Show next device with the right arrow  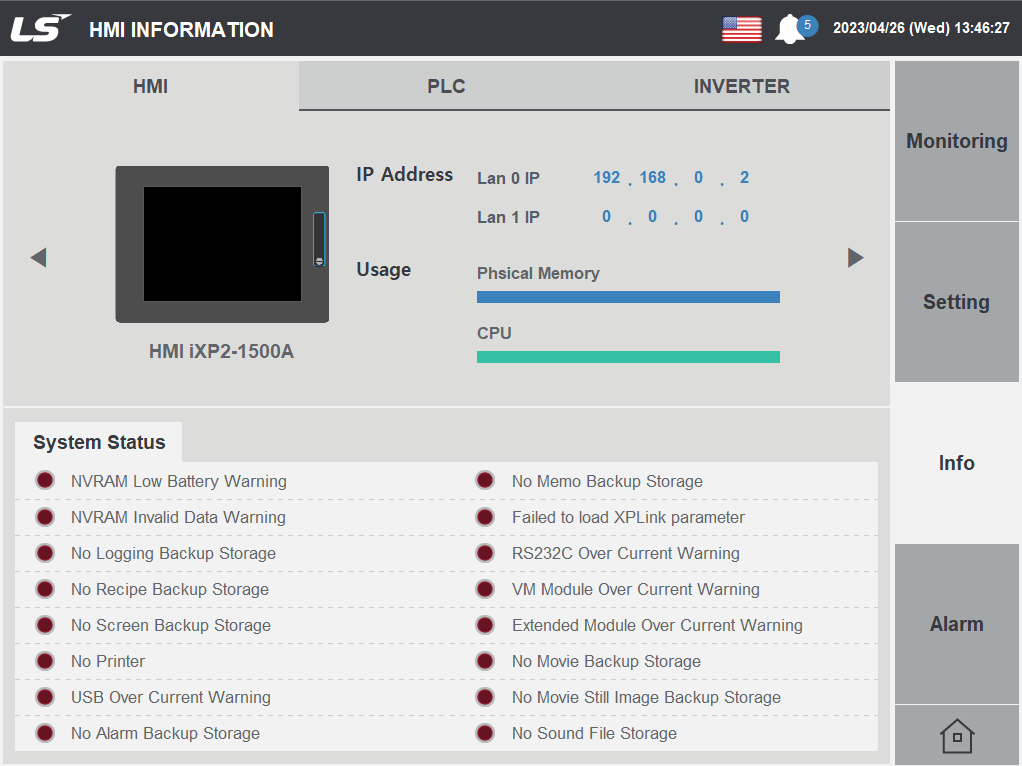point(856,257)
